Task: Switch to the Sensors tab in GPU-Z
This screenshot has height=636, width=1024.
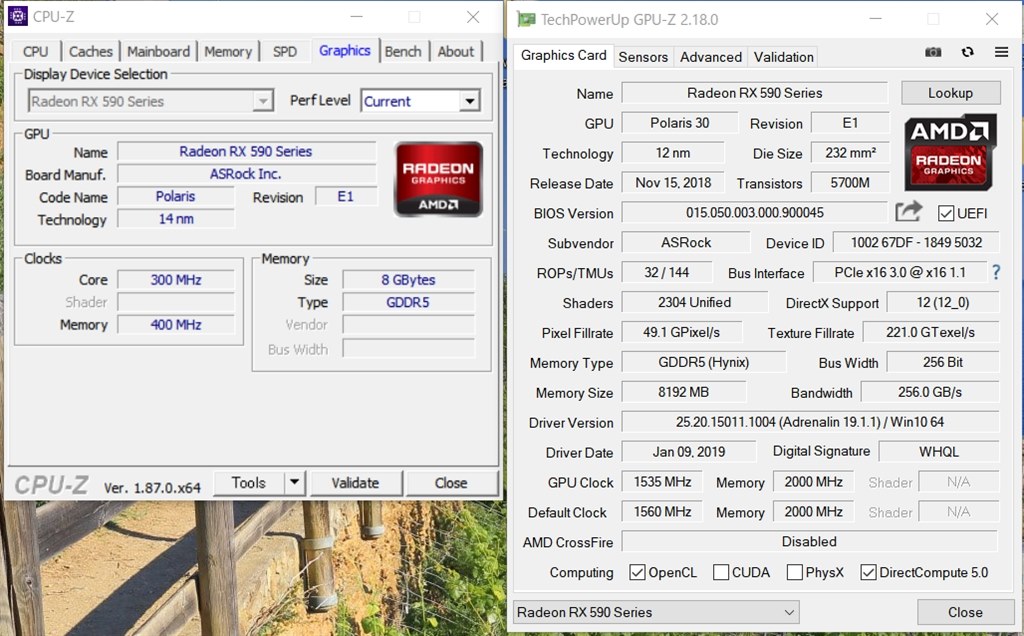Action: coord(643,57)
